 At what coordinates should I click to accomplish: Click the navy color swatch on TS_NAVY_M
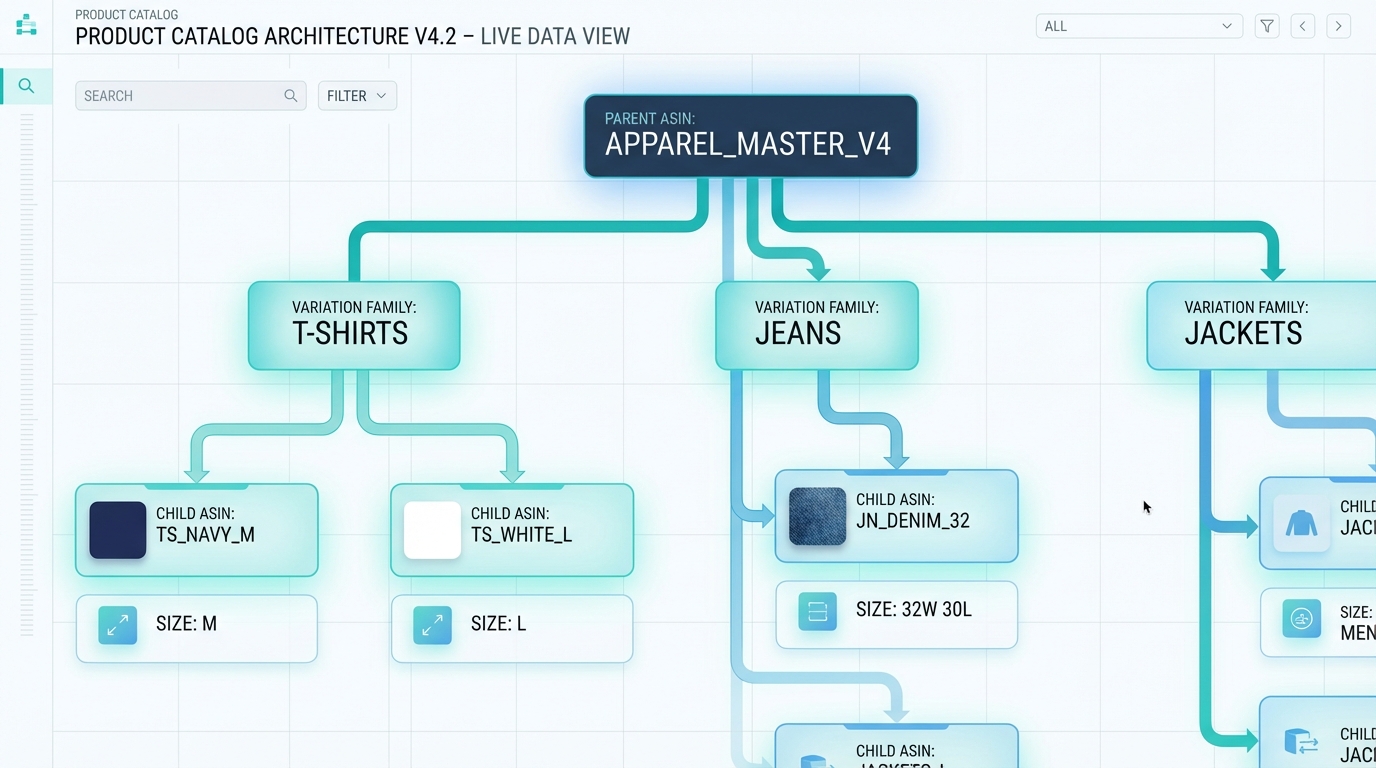pos(117,530)
